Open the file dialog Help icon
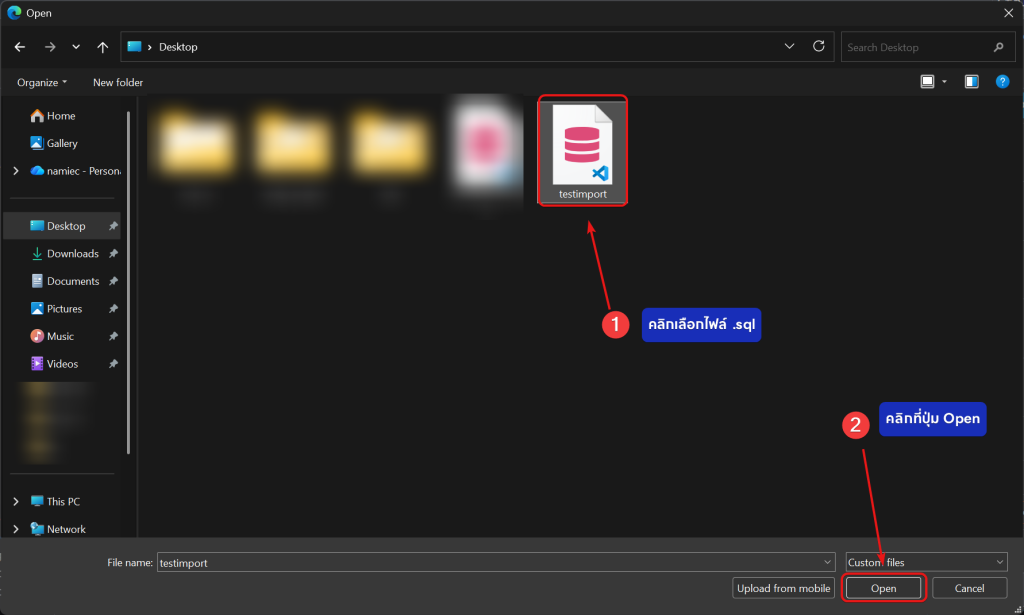 [x=1002, y=81]
